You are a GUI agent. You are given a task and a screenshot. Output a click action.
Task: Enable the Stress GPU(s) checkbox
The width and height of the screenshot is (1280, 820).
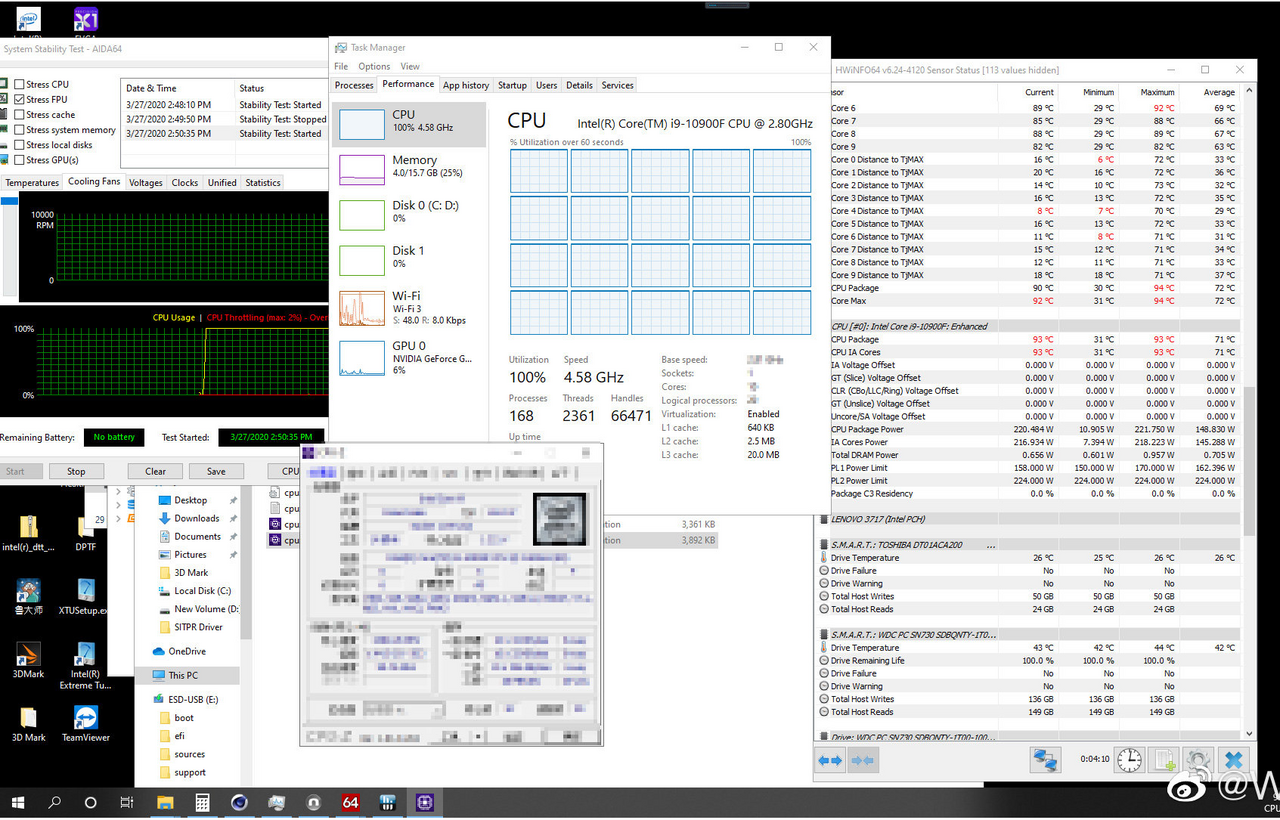(20, 160)
